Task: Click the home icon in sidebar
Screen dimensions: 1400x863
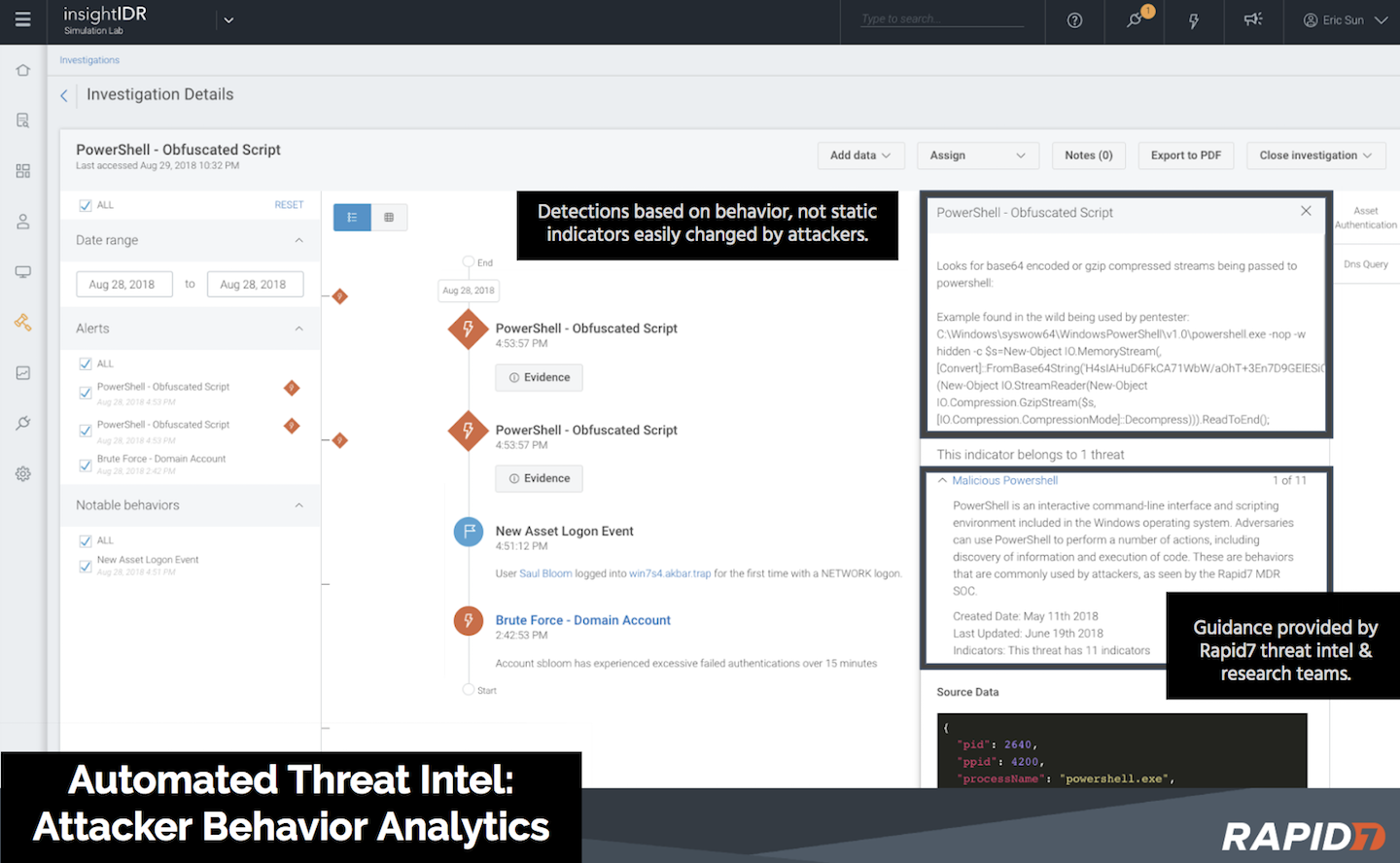Action: pos(22,70)
